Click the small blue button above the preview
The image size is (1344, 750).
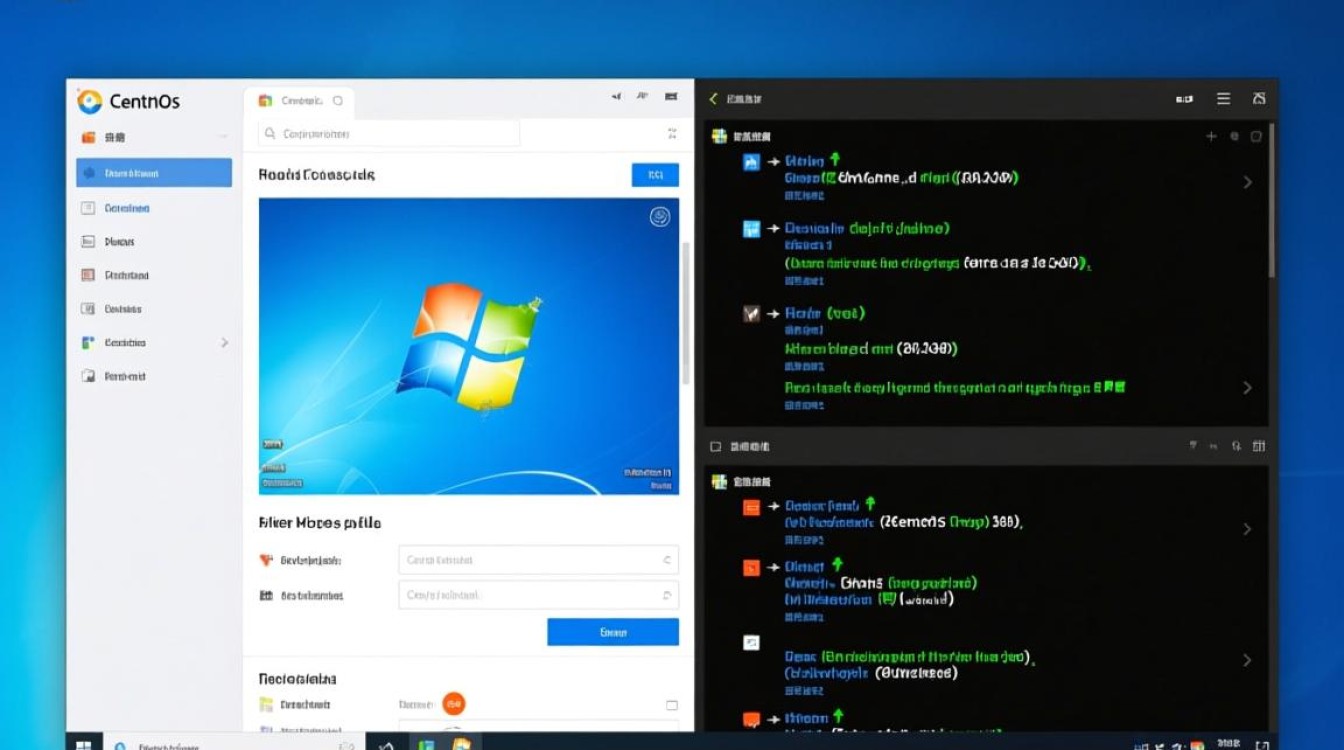pos(655,175)
